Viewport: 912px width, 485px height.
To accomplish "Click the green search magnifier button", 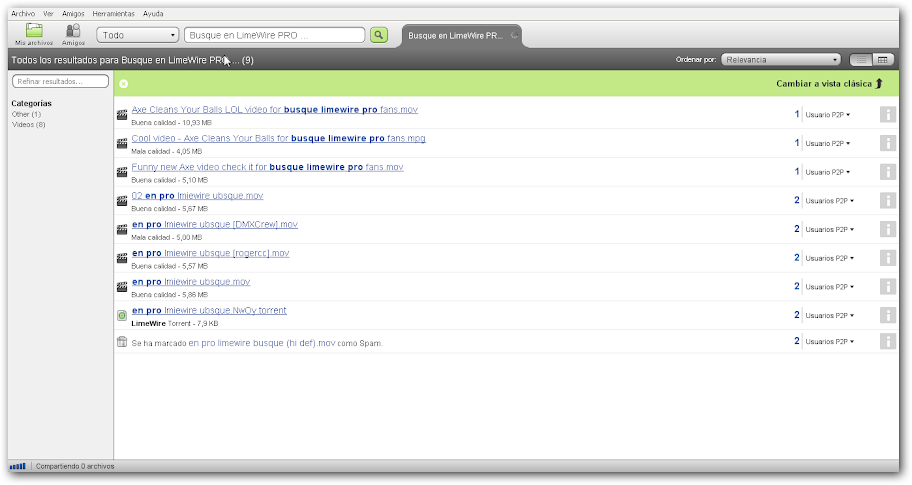I will point(379,35).
